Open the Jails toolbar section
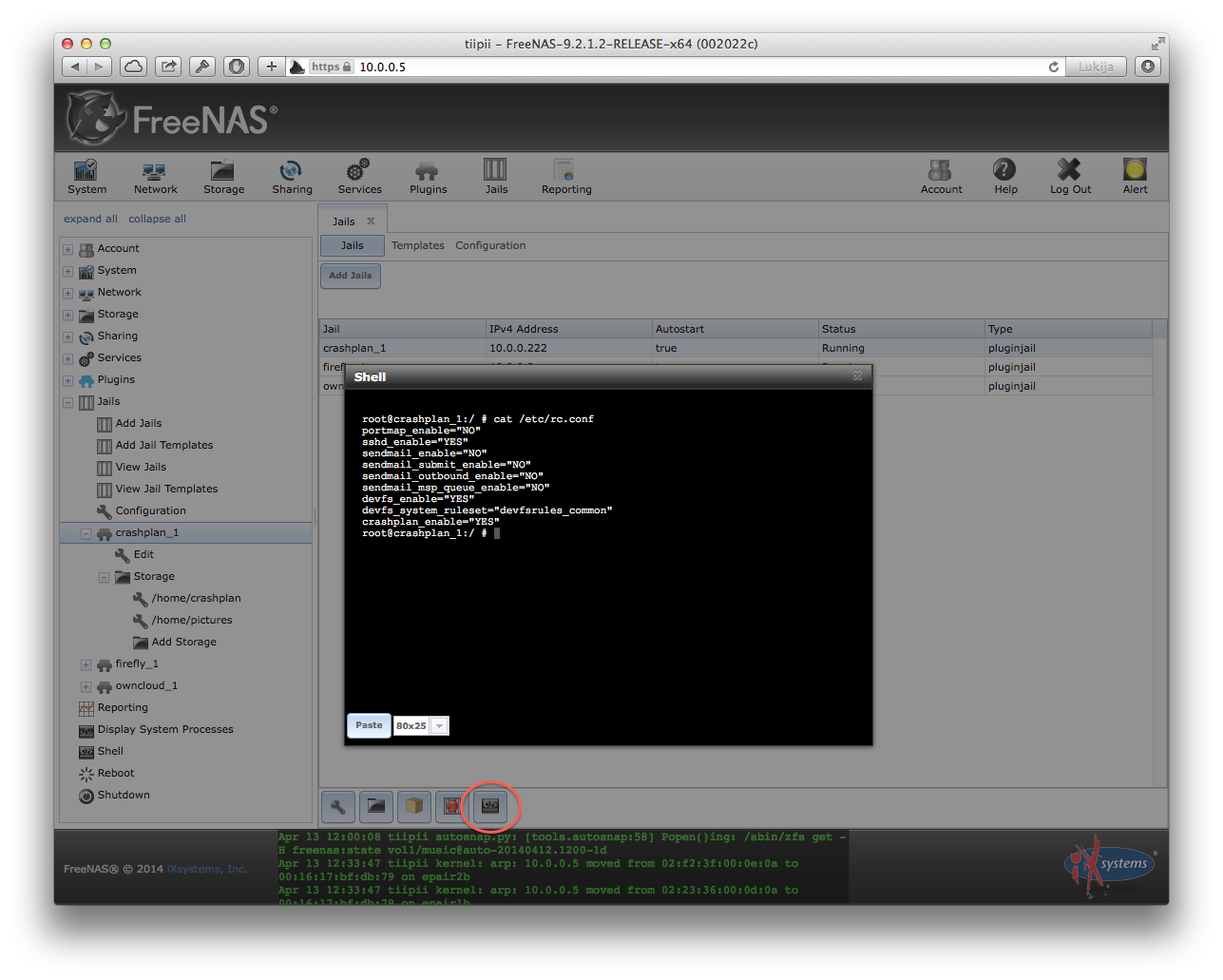Viewport: 1223px width, 980px height. [496, 177]
